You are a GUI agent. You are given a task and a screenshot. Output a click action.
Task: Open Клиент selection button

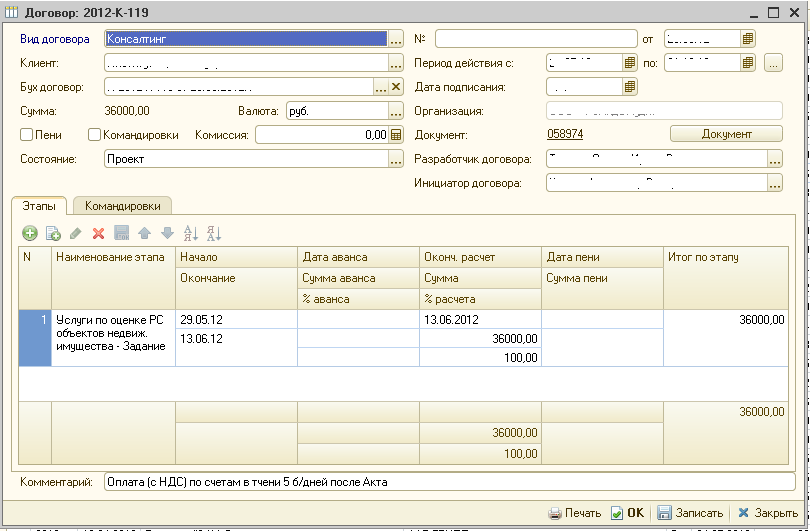[396, 63]
